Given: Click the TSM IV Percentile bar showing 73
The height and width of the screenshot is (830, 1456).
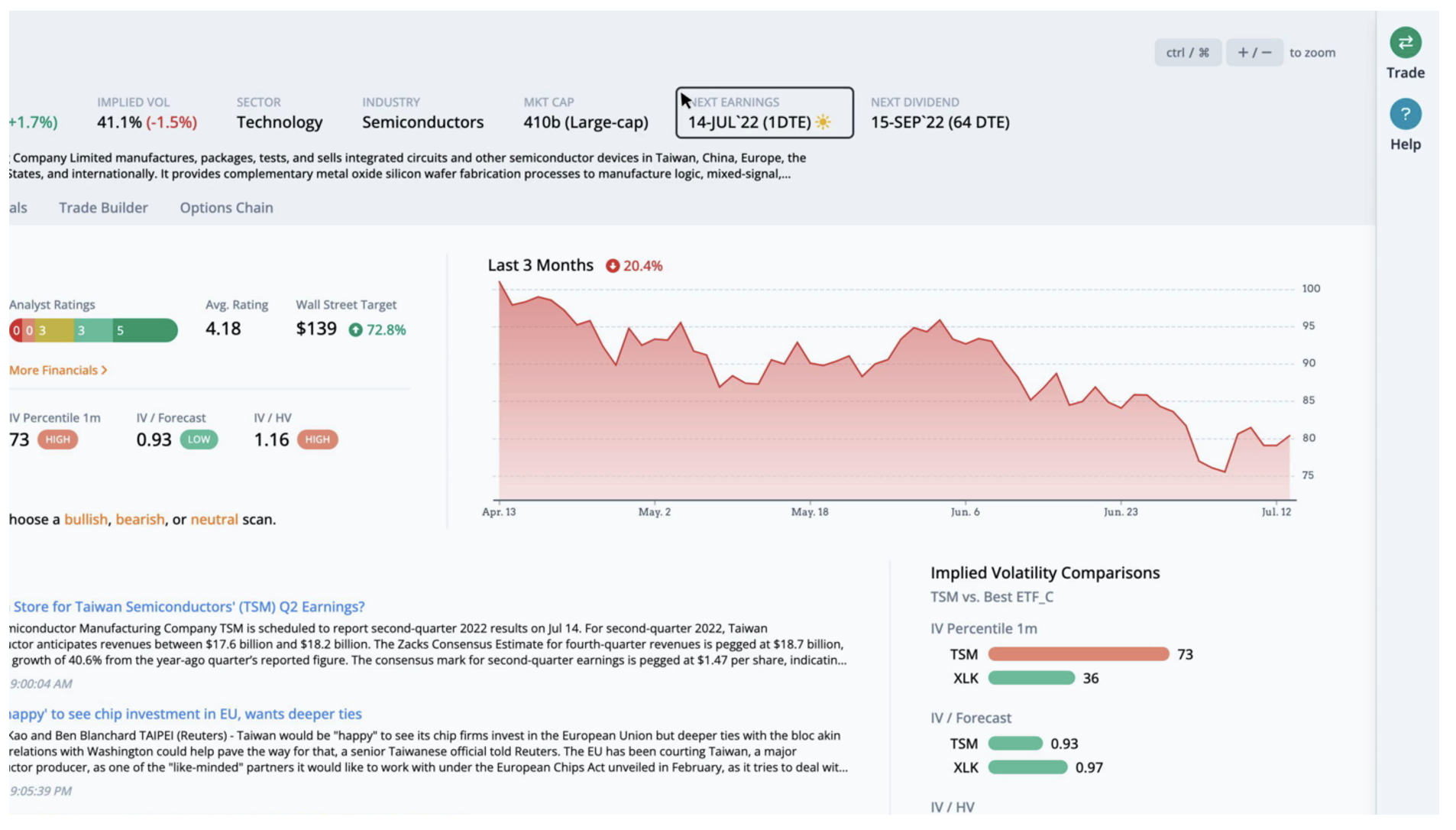Looking at the screenshot, I should (x=1078, y=654).
